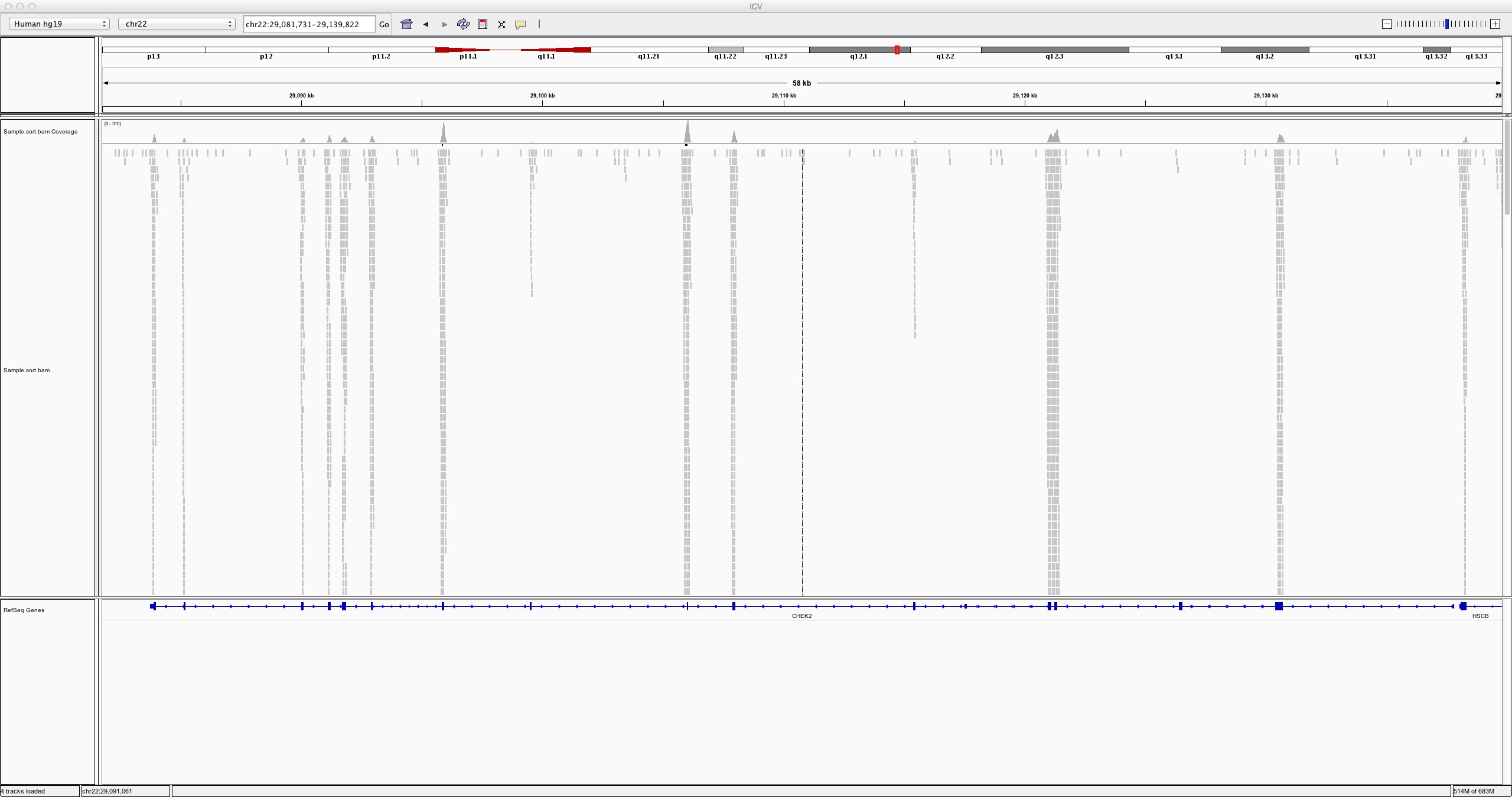This screenshot has height=797, width=1512.
Task: Open the chr22 chromosome dropdown
Action: (x=177, y=24)
